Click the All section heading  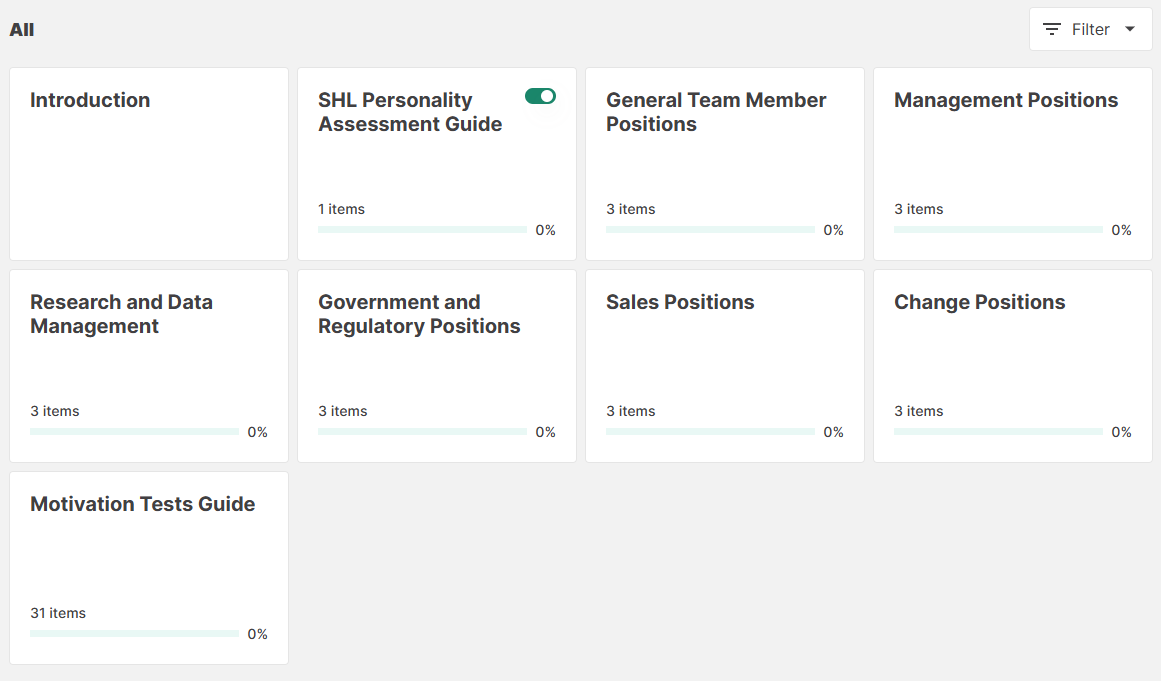pos(22,30)
